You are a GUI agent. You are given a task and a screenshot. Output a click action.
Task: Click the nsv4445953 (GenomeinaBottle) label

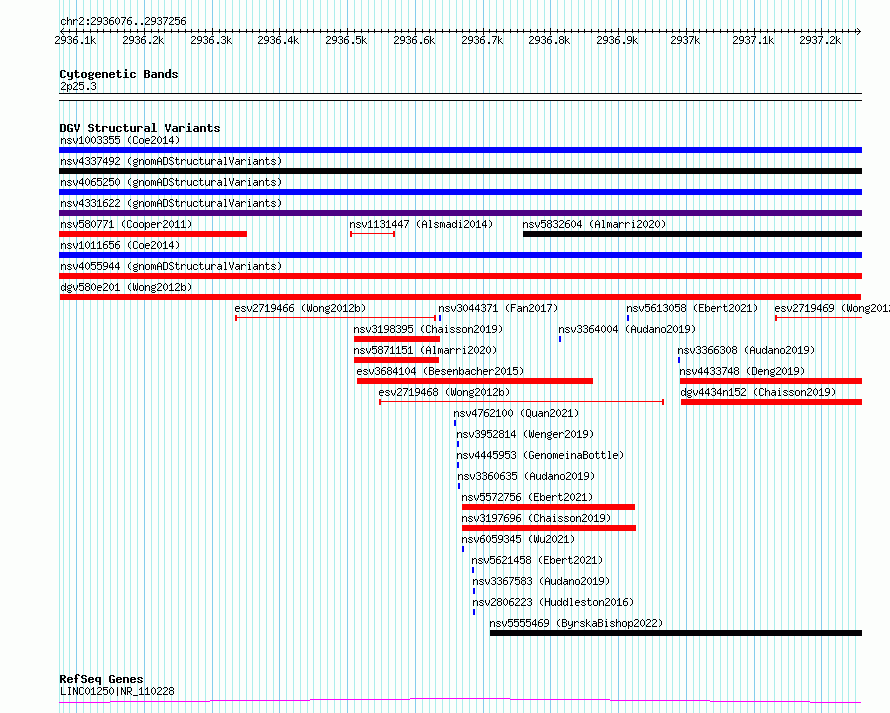[540, 455]
